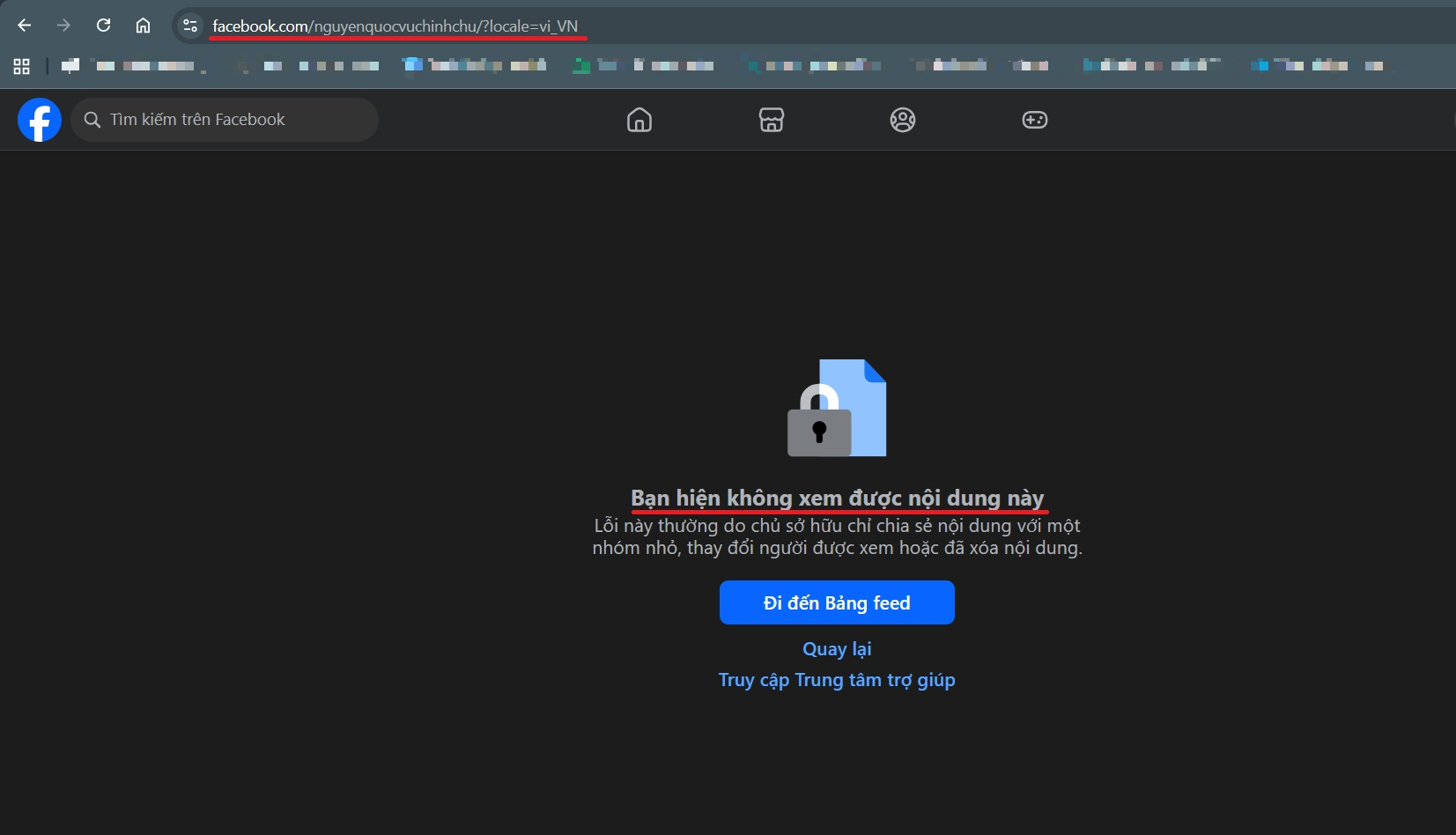Click the "Bạn hiện không xem được nội dung này" heading
This screenshot has width=1456, height=835.
837,499
